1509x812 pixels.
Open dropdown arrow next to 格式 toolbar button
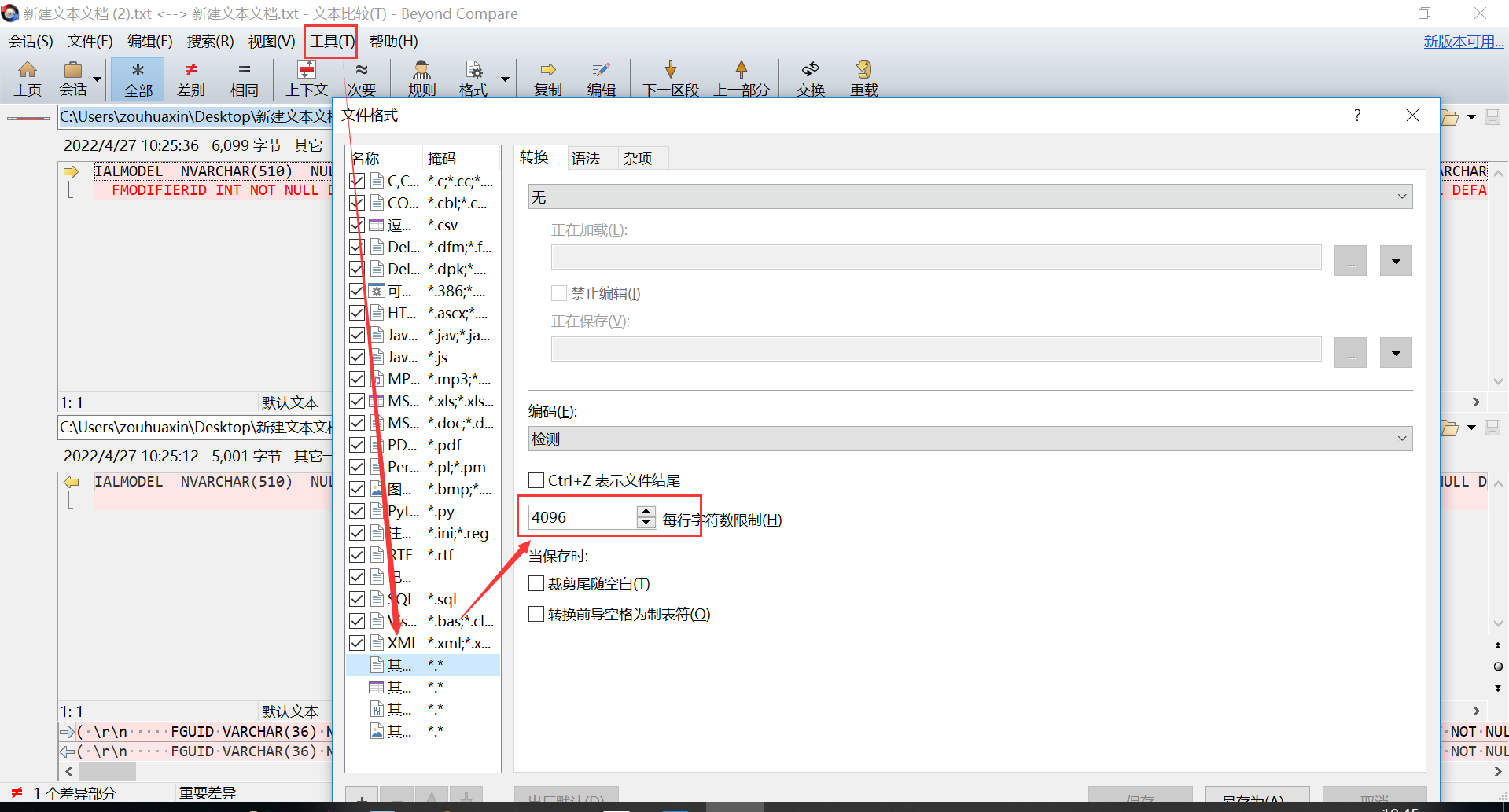coord(505,79)
